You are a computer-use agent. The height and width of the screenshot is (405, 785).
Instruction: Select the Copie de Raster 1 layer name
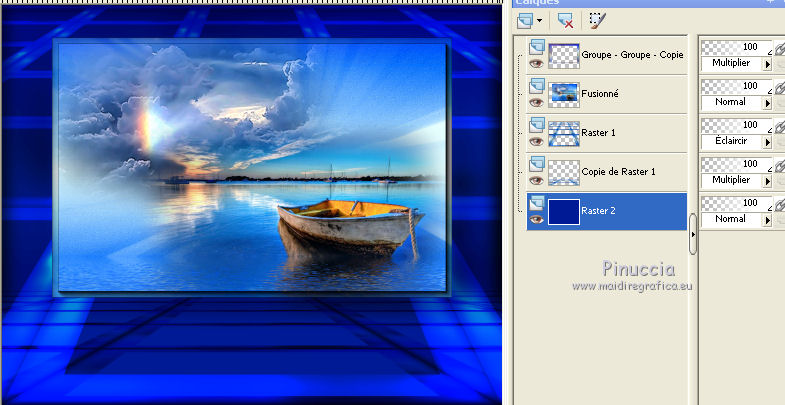tap(618, 172)
